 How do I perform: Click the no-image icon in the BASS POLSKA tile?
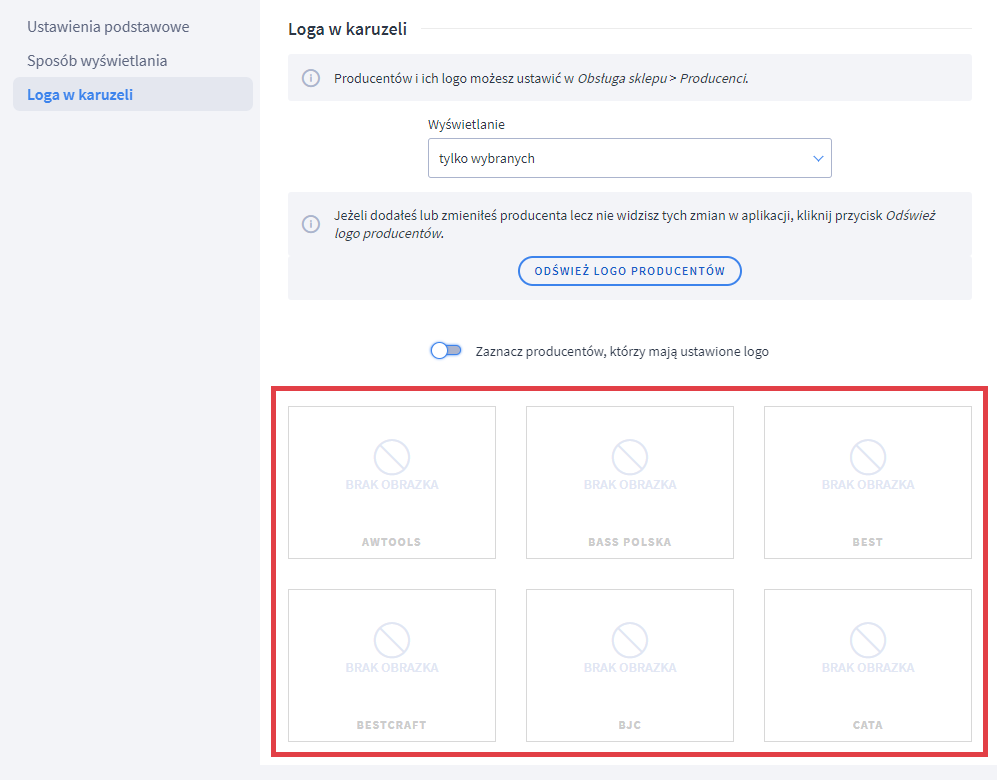pos(630,457)
